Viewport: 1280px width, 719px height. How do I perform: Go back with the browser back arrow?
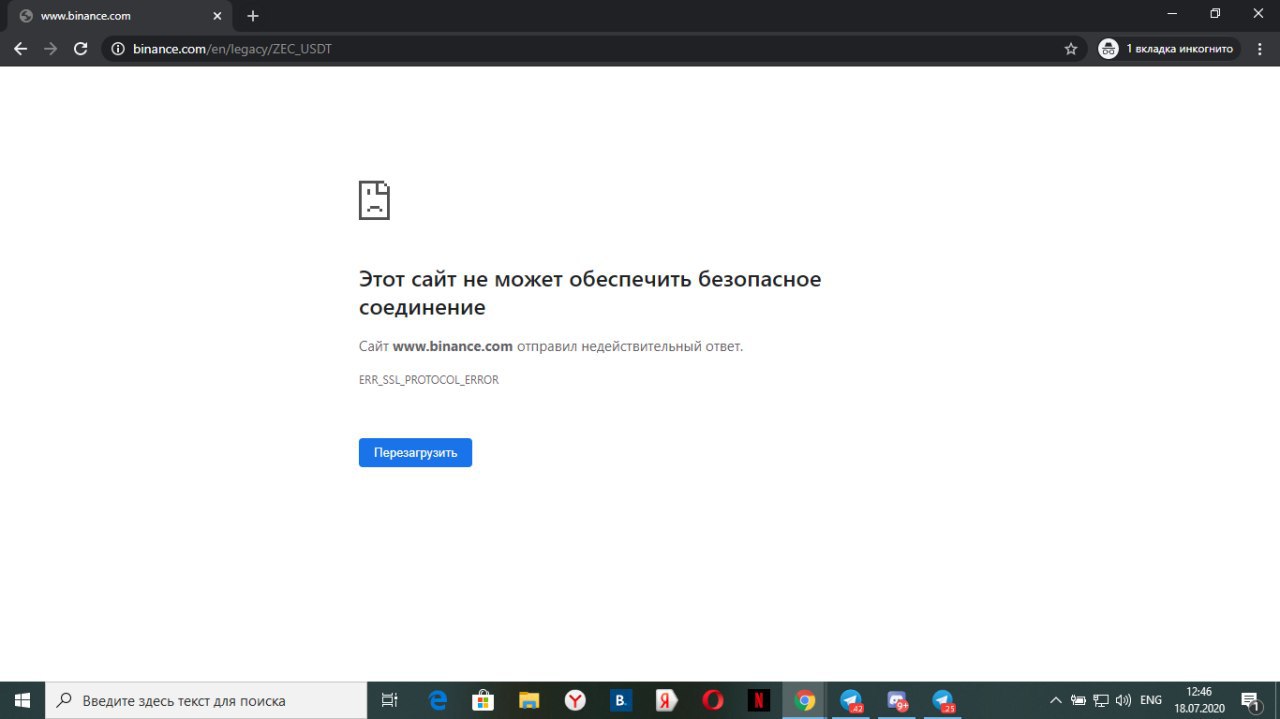20,48
